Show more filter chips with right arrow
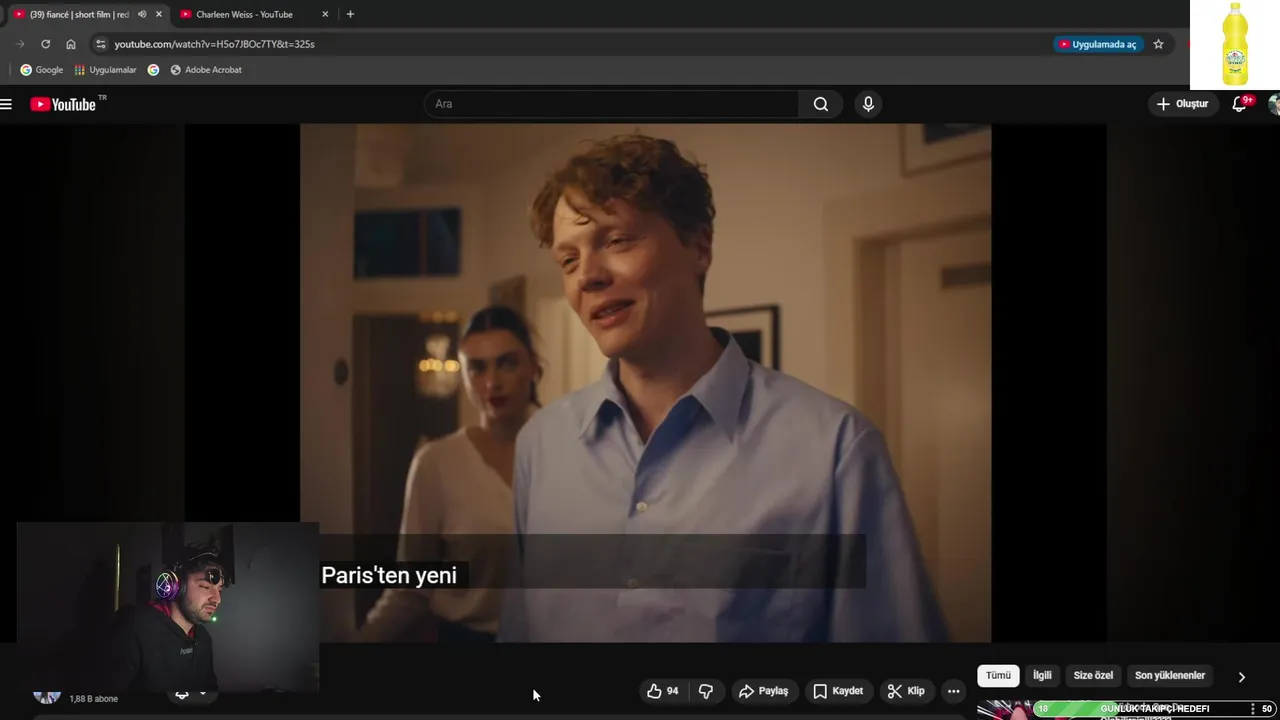The height and width of the screenshot is (720, 1280). click(1241, 677)
